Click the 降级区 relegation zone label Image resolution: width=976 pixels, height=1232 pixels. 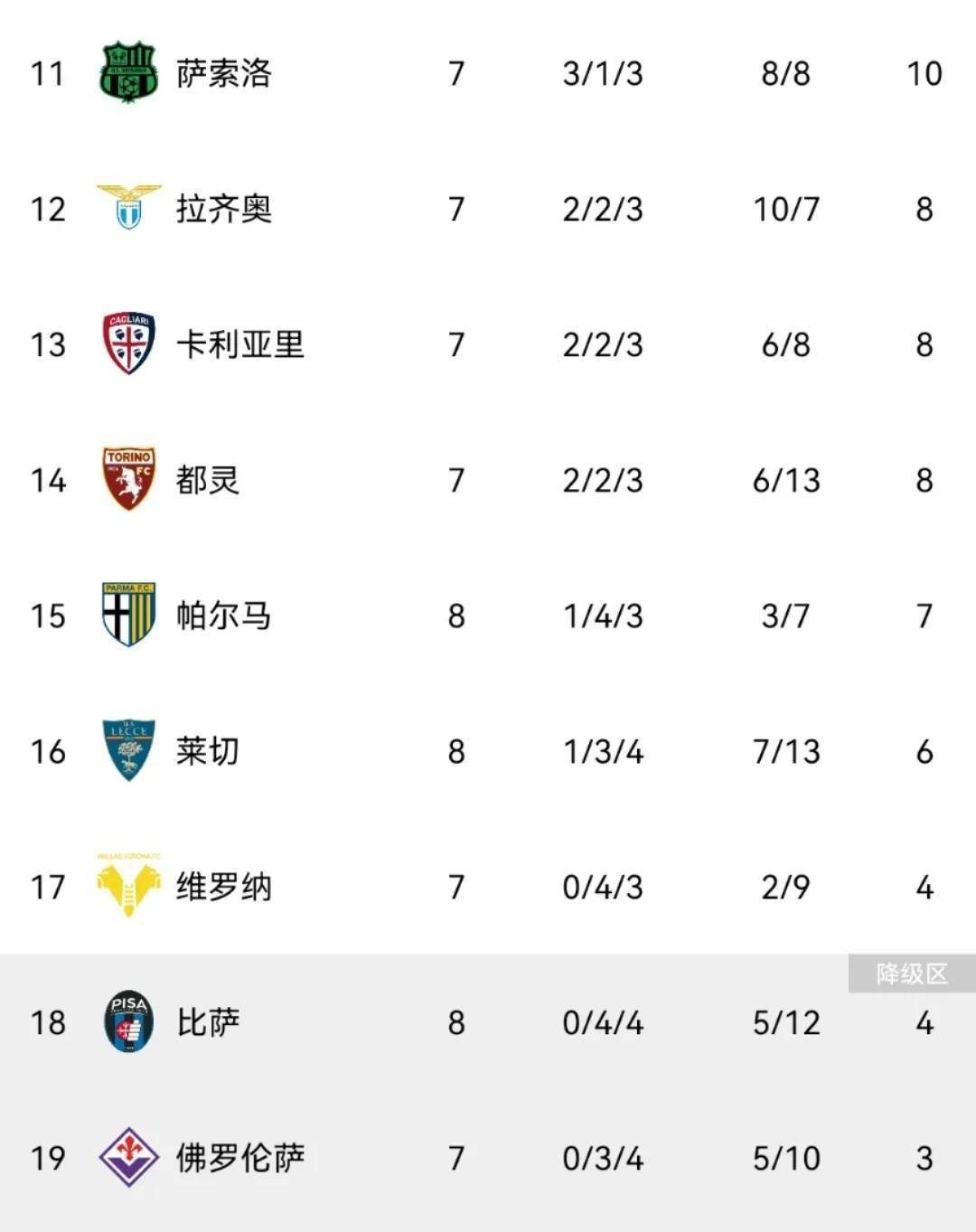click(911, 973)
